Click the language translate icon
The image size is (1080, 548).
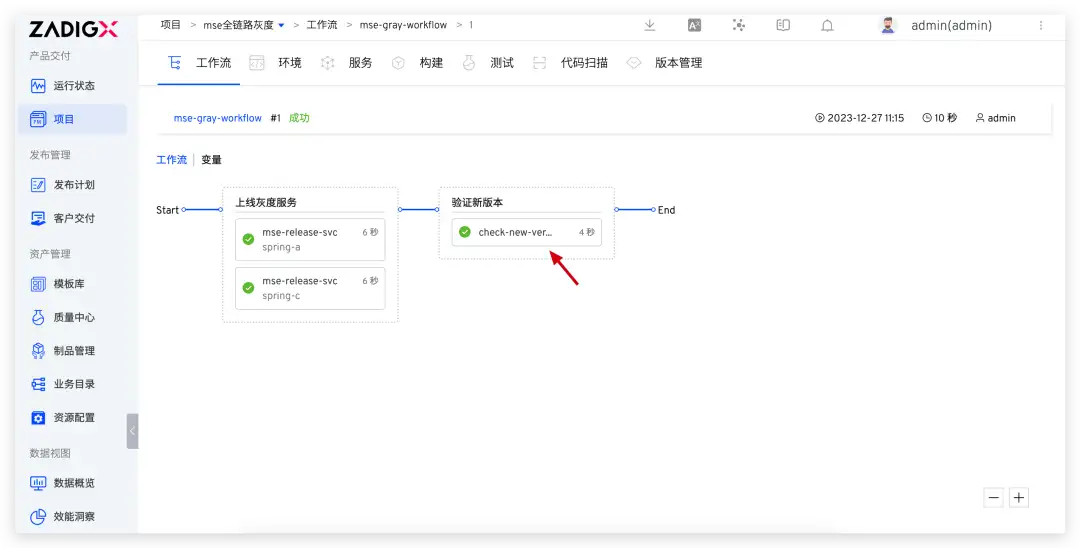click(694, 25)
